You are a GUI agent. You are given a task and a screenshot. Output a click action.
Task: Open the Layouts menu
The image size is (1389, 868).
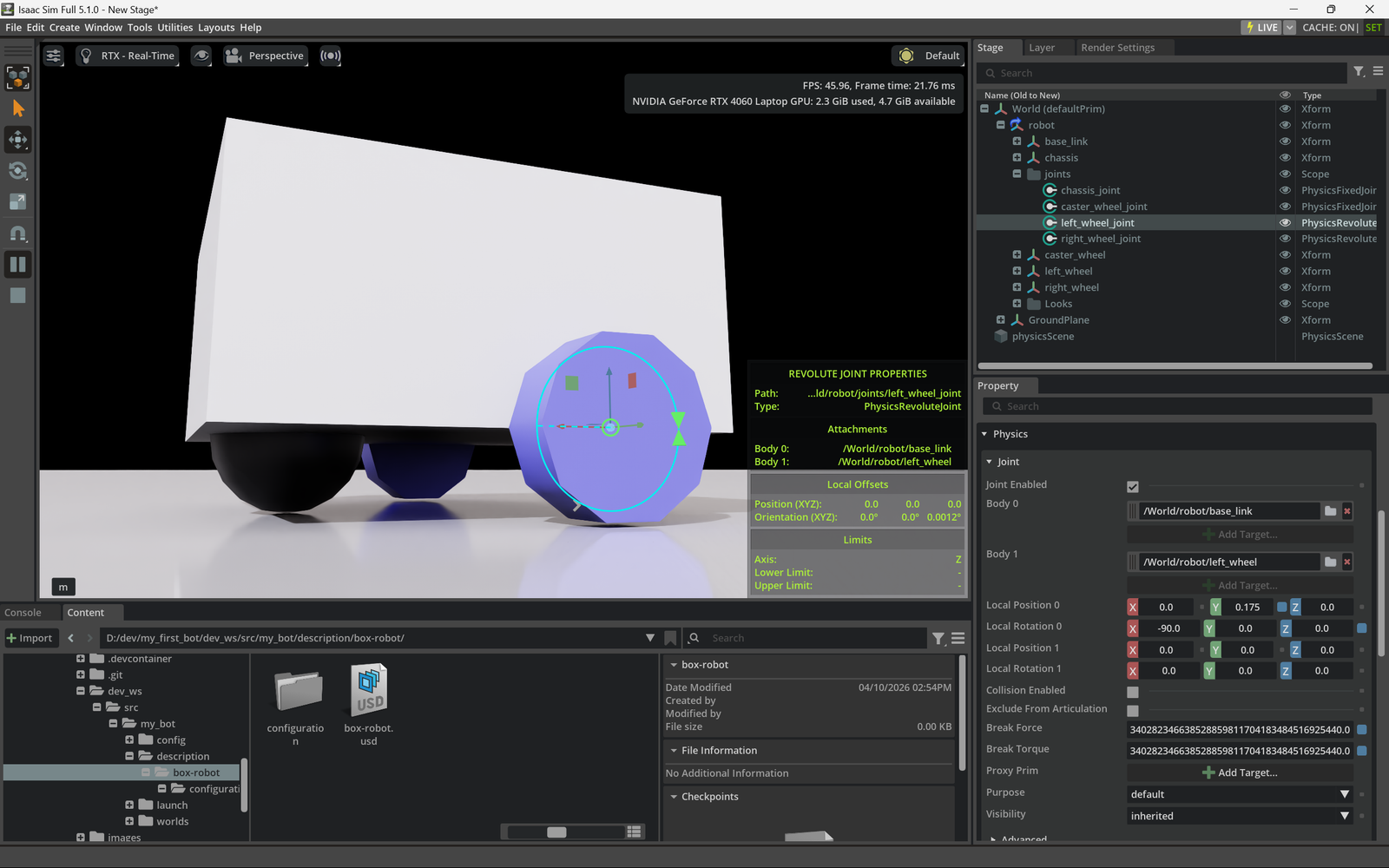click(x=216, y=28)
